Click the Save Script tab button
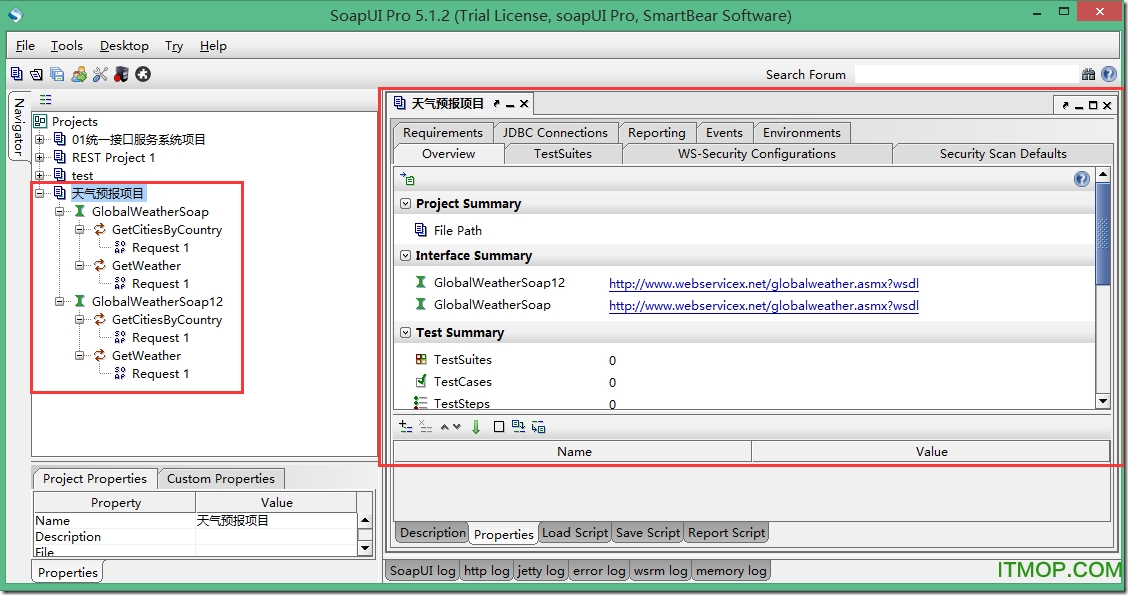Viewport: 1128px width, 595px height. 648,532
